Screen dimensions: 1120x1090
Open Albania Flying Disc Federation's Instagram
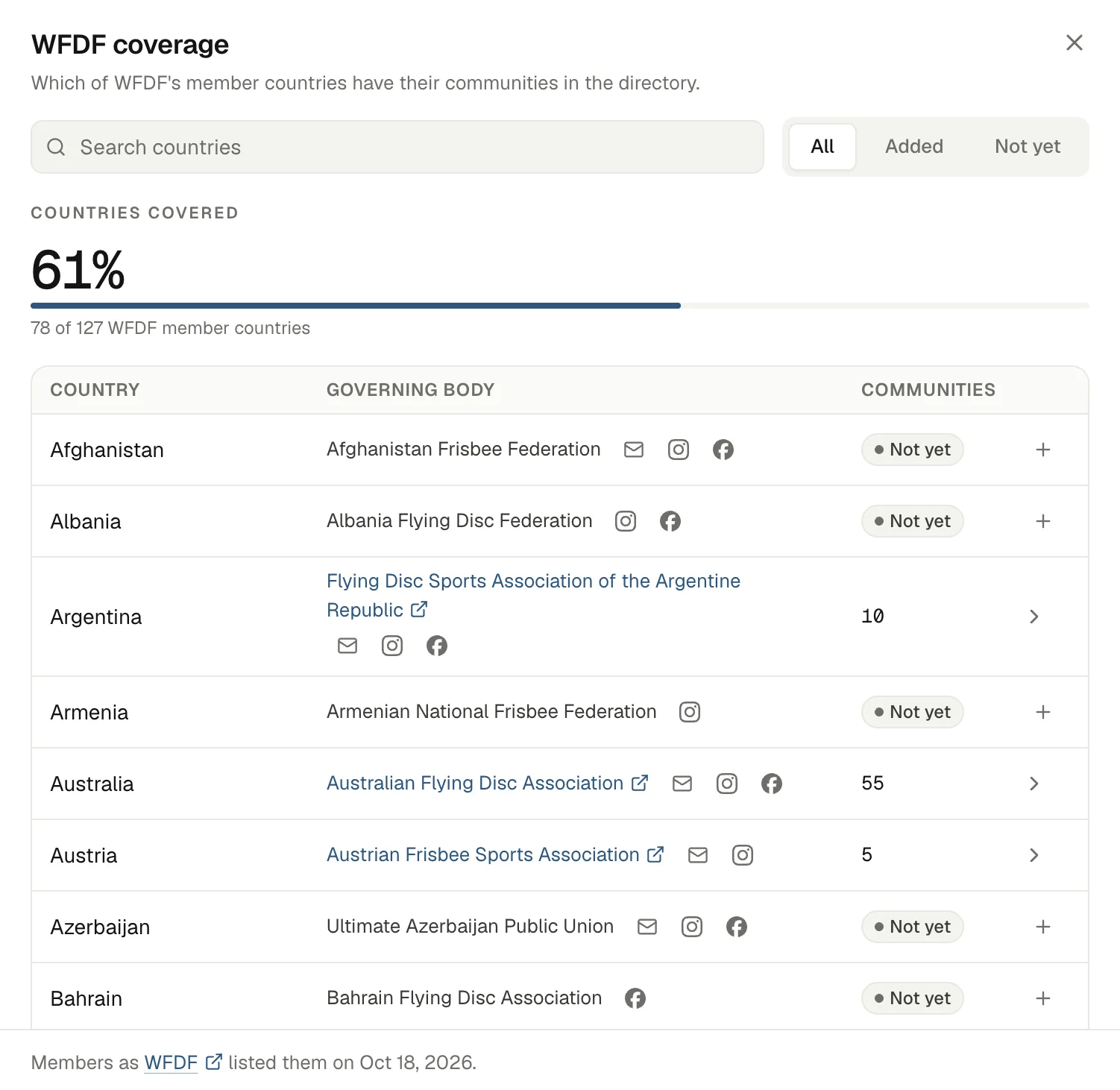[x=626, y=521]
